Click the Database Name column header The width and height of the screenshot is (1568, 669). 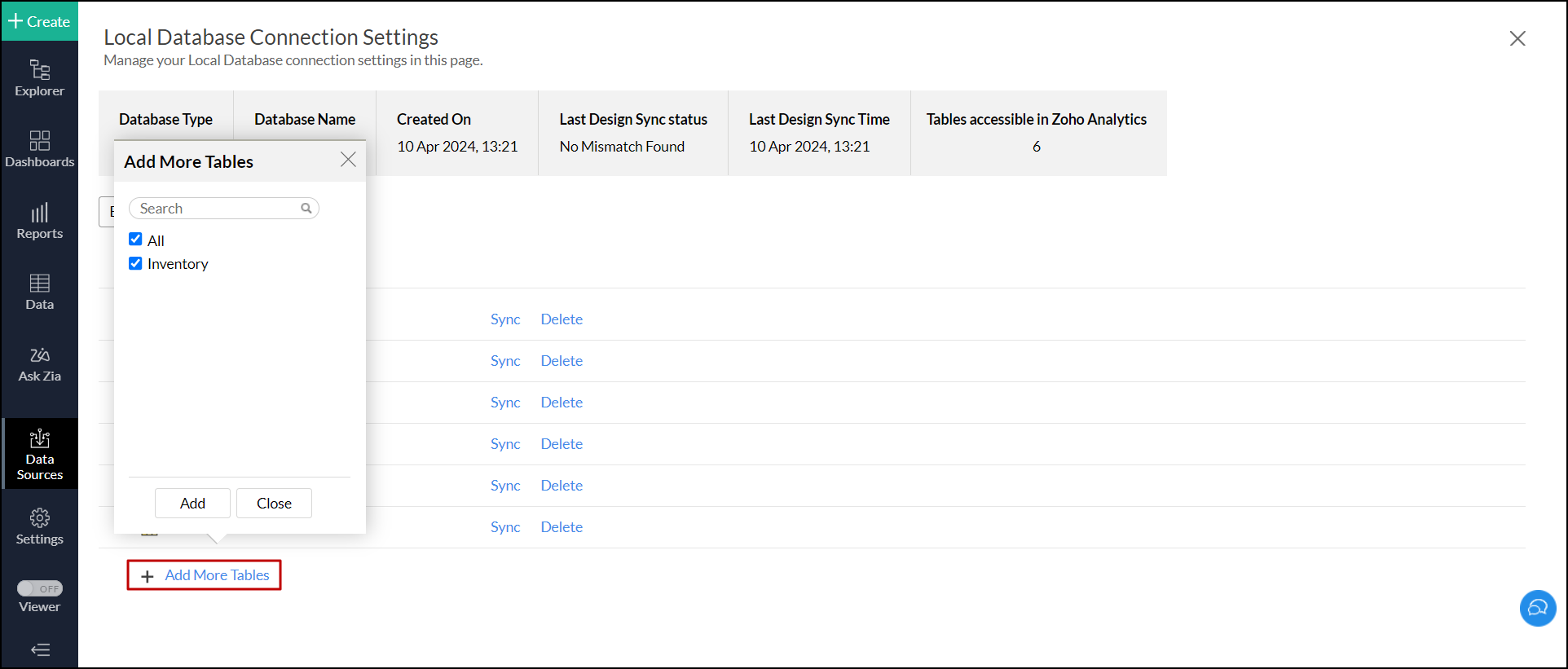305,119
